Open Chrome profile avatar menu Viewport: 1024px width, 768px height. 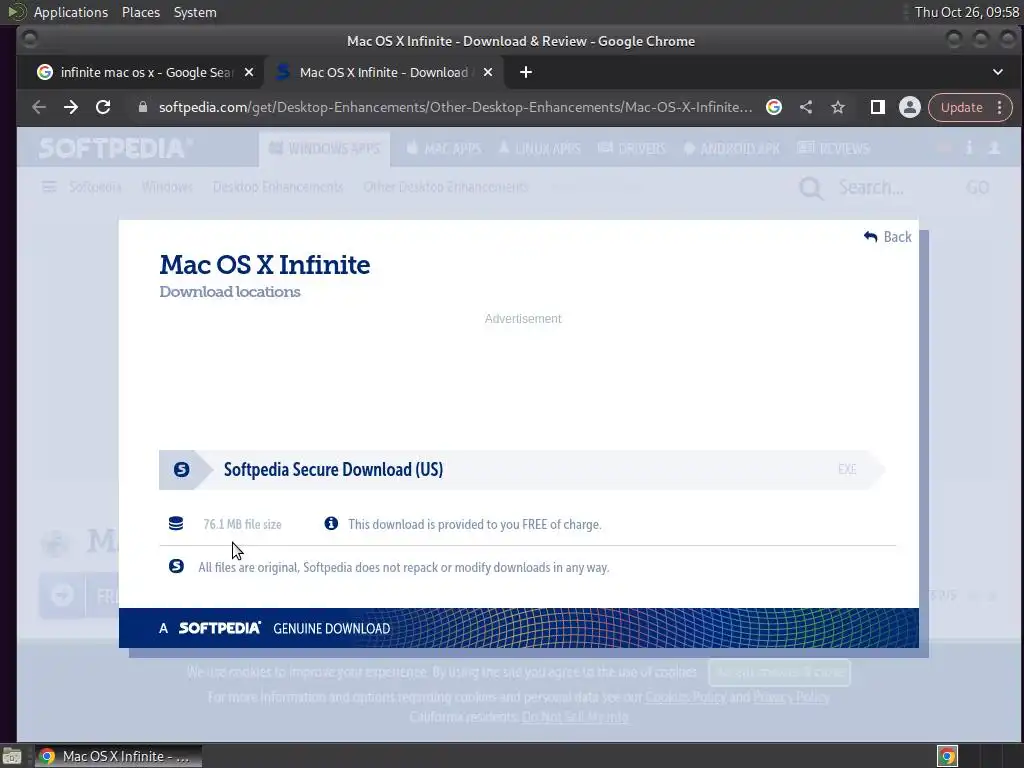(x=910, y=107)
